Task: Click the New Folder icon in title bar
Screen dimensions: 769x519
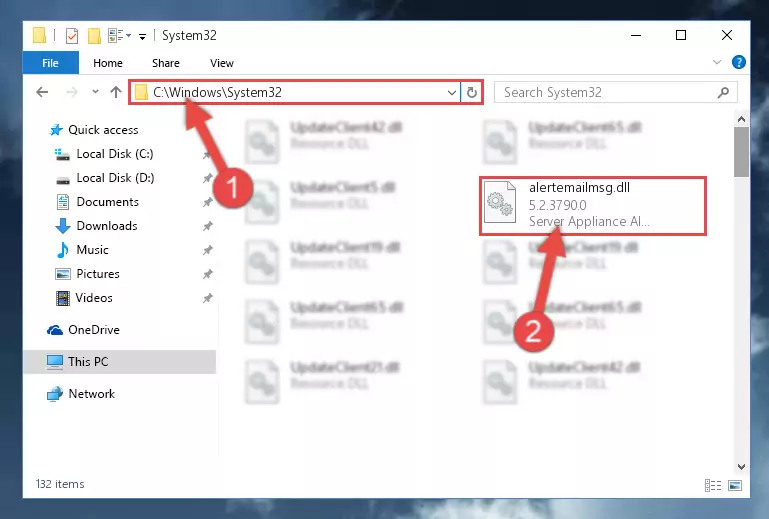Action: point(94,36)
